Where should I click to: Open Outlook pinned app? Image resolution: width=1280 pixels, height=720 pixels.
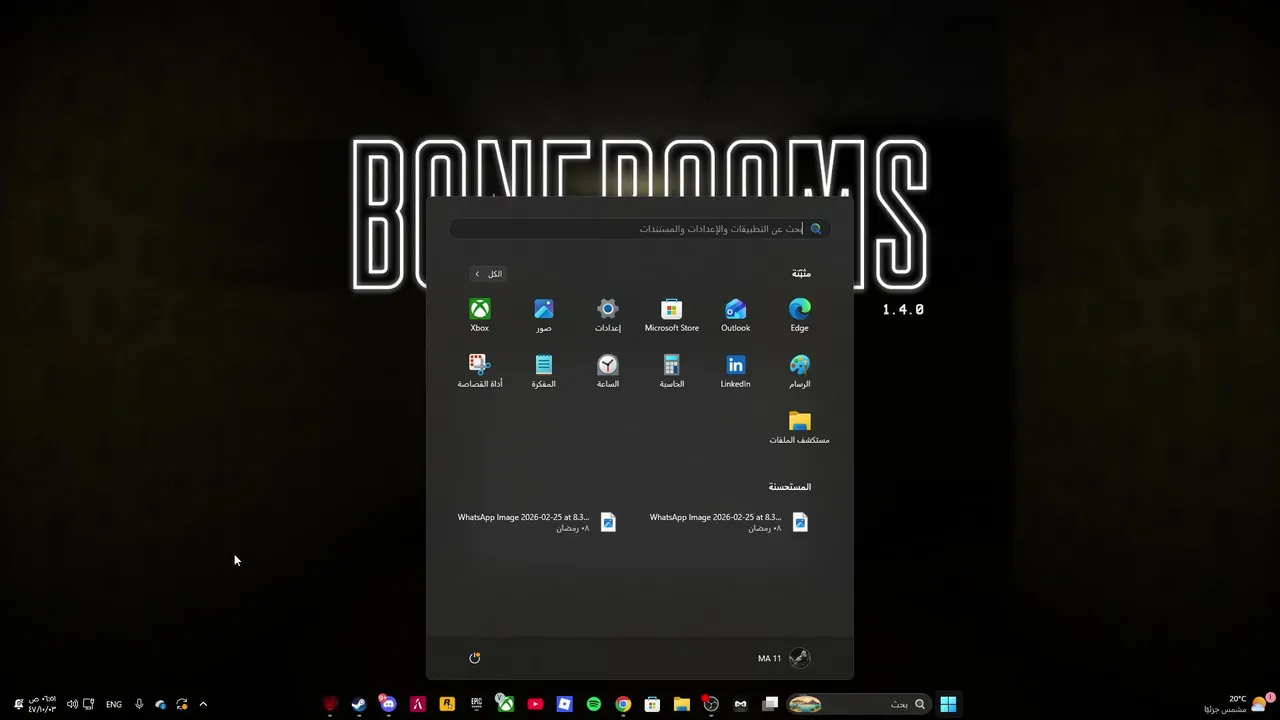pyautogui.click(x=736, y=315)
